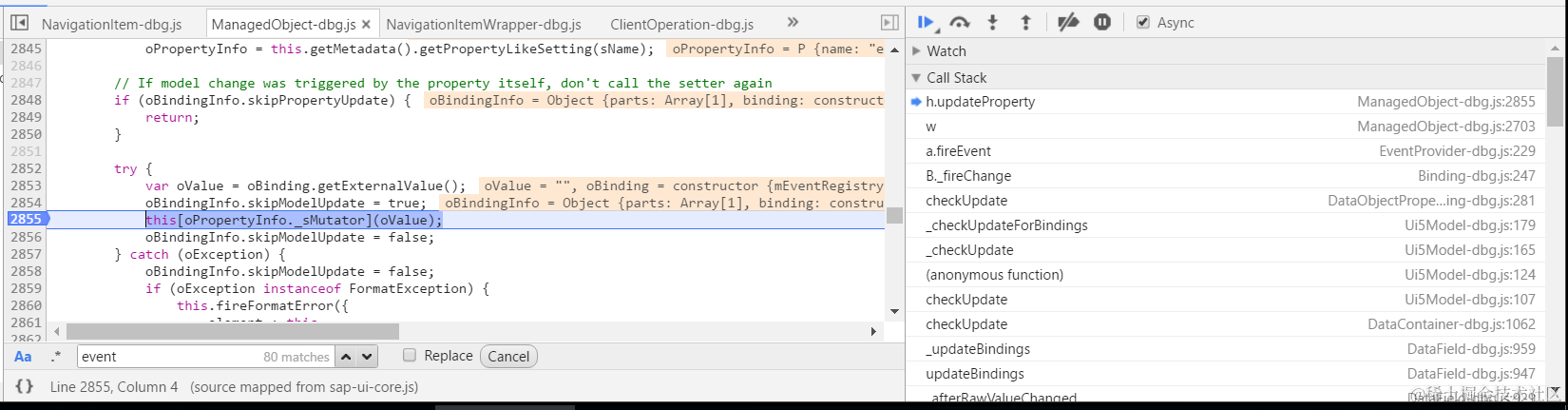Pretty print source with braces icon

[25, 386]
